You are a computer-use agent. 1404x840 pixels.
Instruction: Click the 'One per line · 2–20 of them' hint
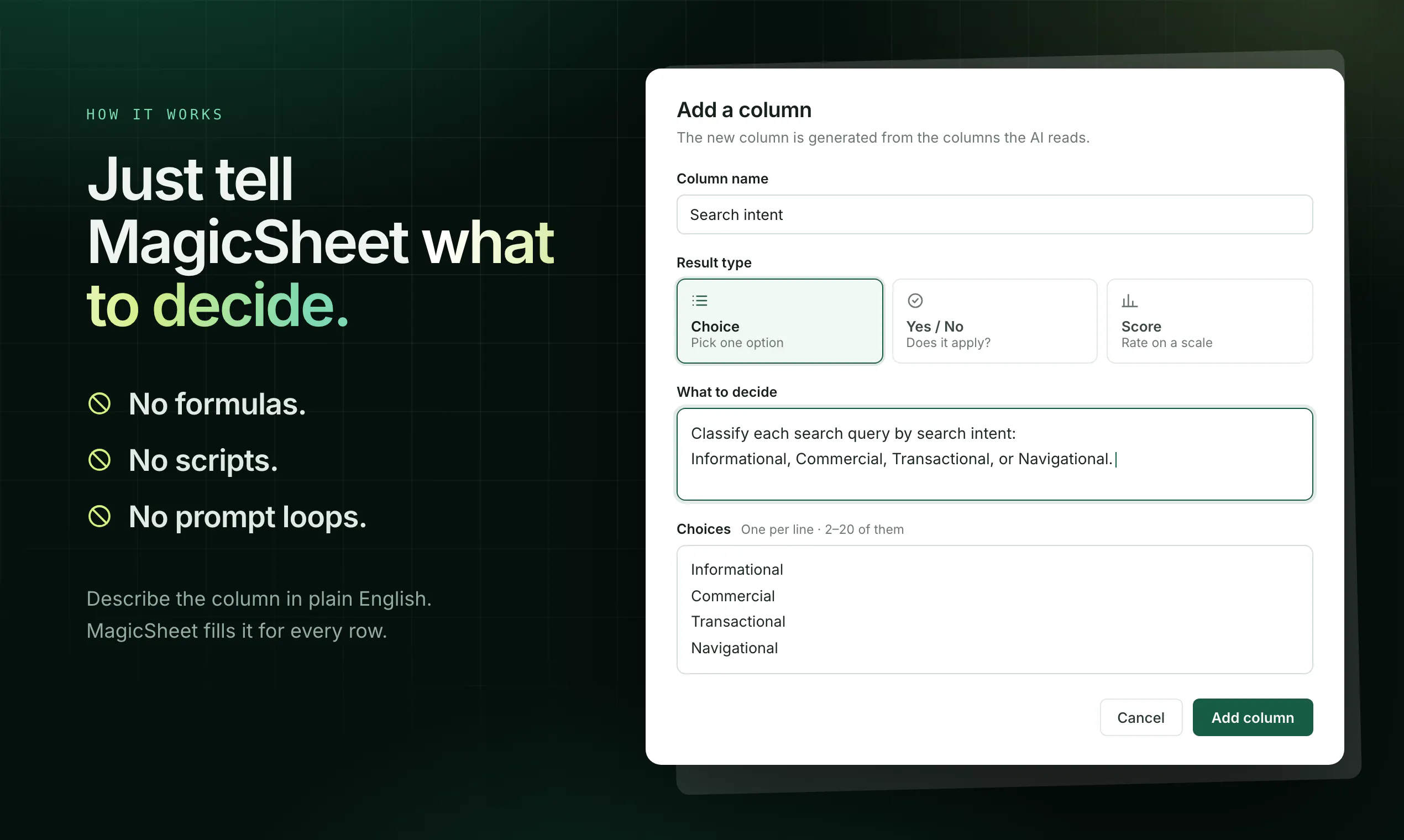[x=823, y=529]
